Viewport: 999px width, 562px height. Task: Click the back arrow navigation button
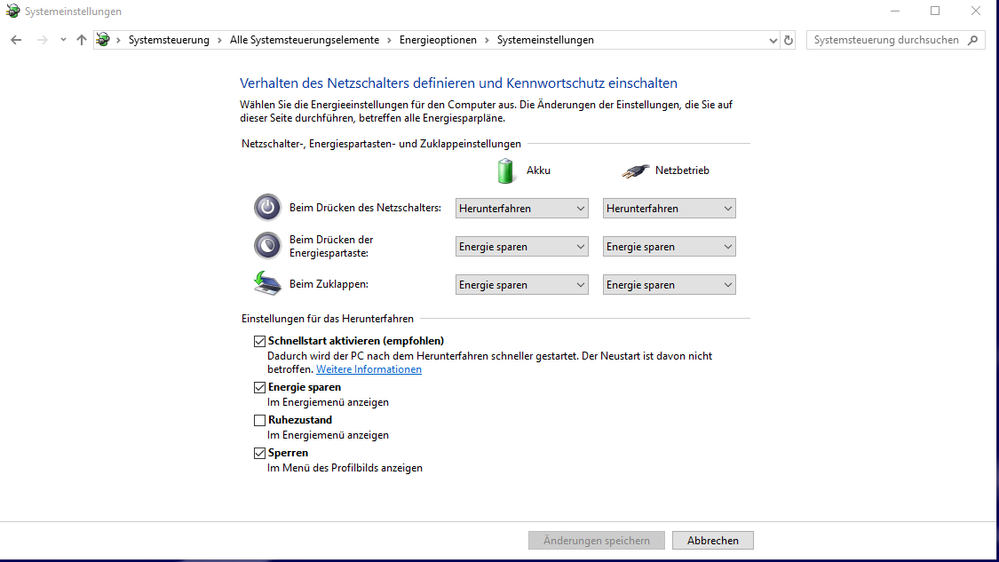click(x=16, y=40)
